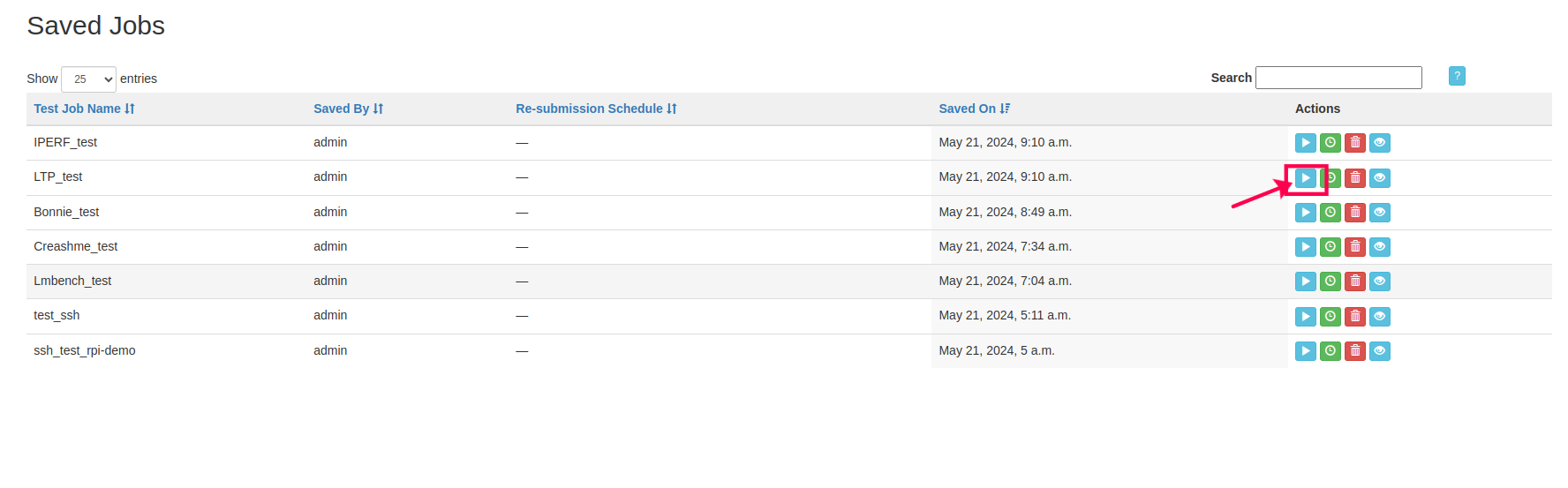1568x488 pixels.
Task: View the IPERF_test job with eye icon
Action: coord(1379,143)
